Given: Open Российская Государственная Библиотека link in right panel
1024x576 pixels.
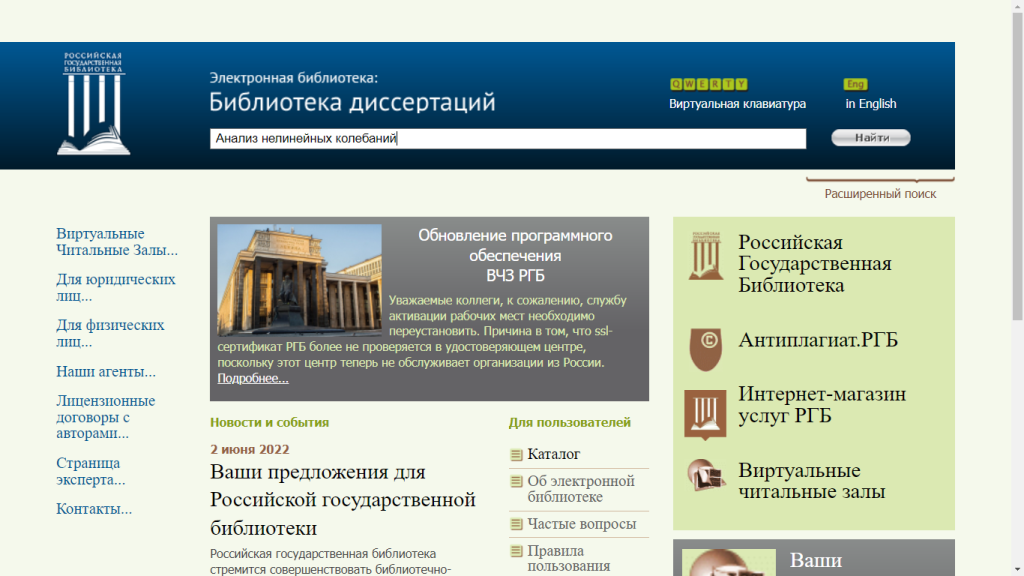Looking at the screenshot, I should tap(814, 264).
